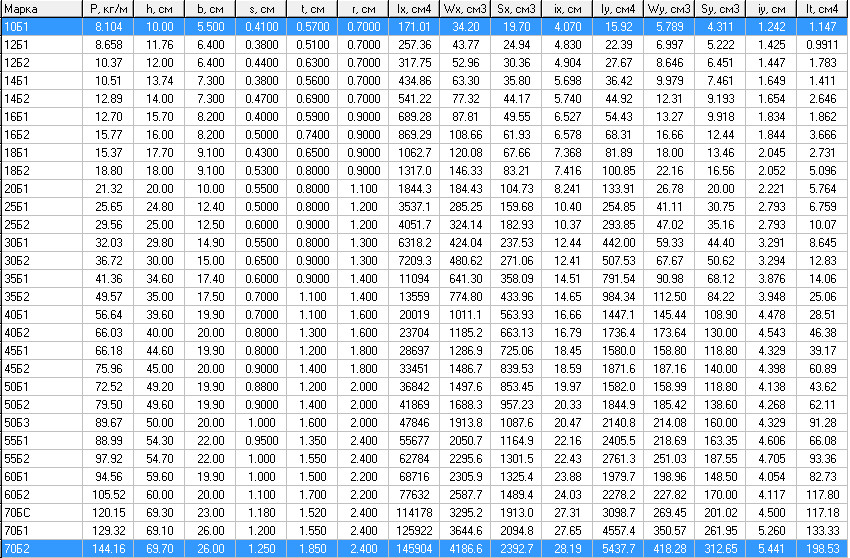The height and width of the screenshot is (558, 850).
Task: Click the s, см column header
Action: [x=261, y=9]
